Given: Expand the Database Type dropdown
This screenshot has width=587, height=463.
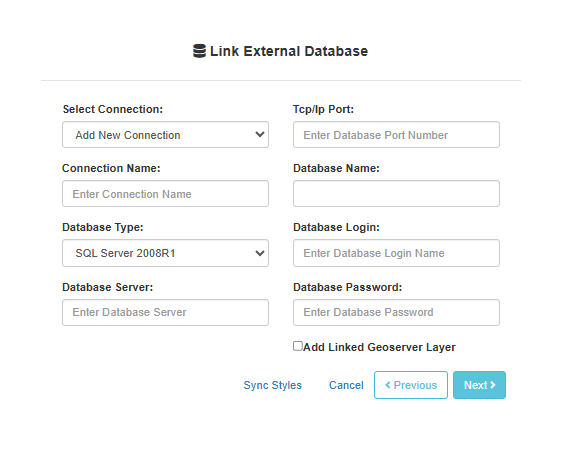Looking at the screenshot, I should pos(165,253).
